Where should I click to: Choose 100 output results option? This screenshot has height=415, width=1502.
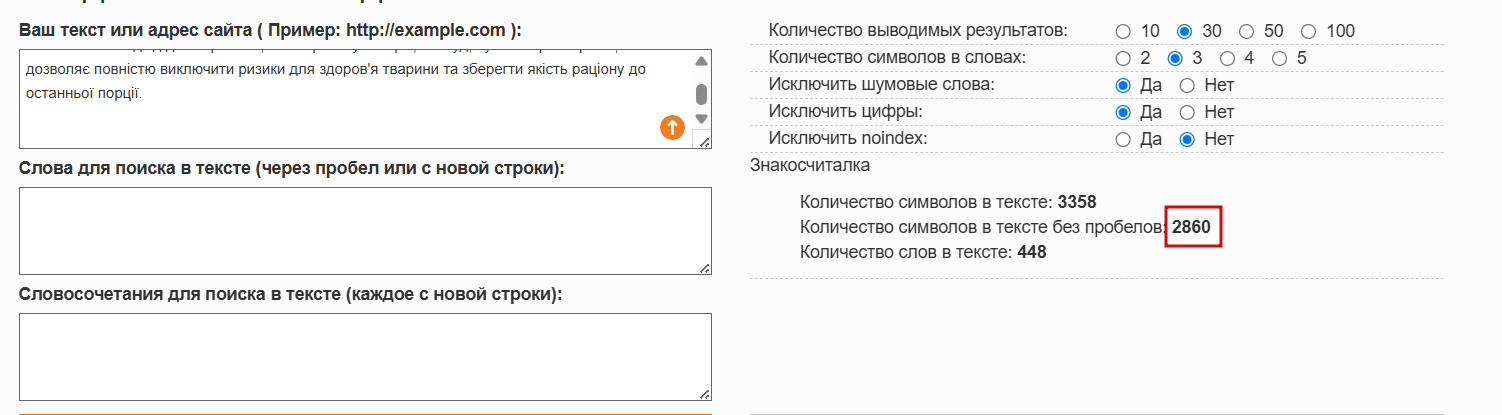point(1309,31)
